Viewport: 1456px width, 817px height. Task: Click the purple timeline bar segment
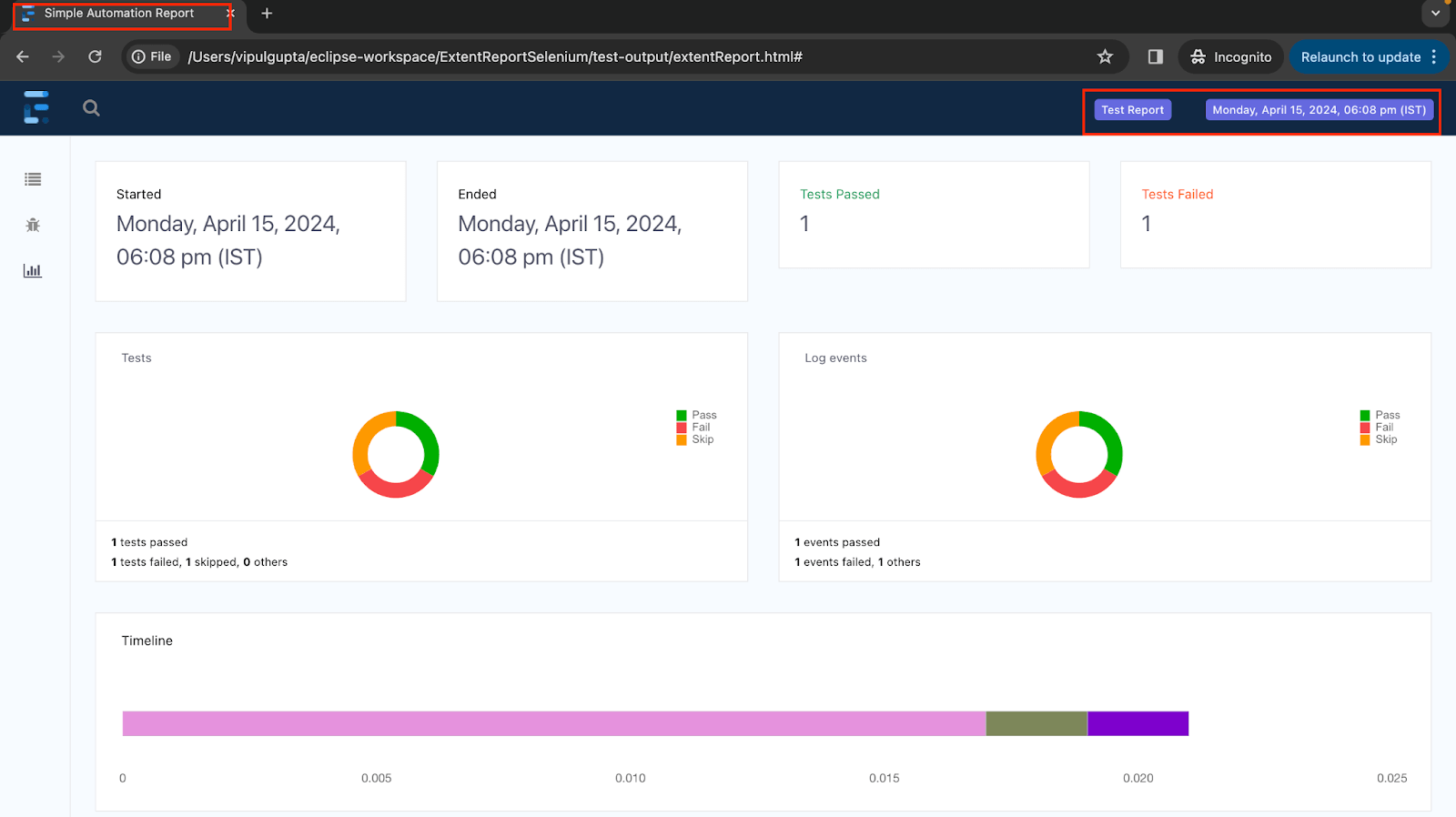[1138, 723]
